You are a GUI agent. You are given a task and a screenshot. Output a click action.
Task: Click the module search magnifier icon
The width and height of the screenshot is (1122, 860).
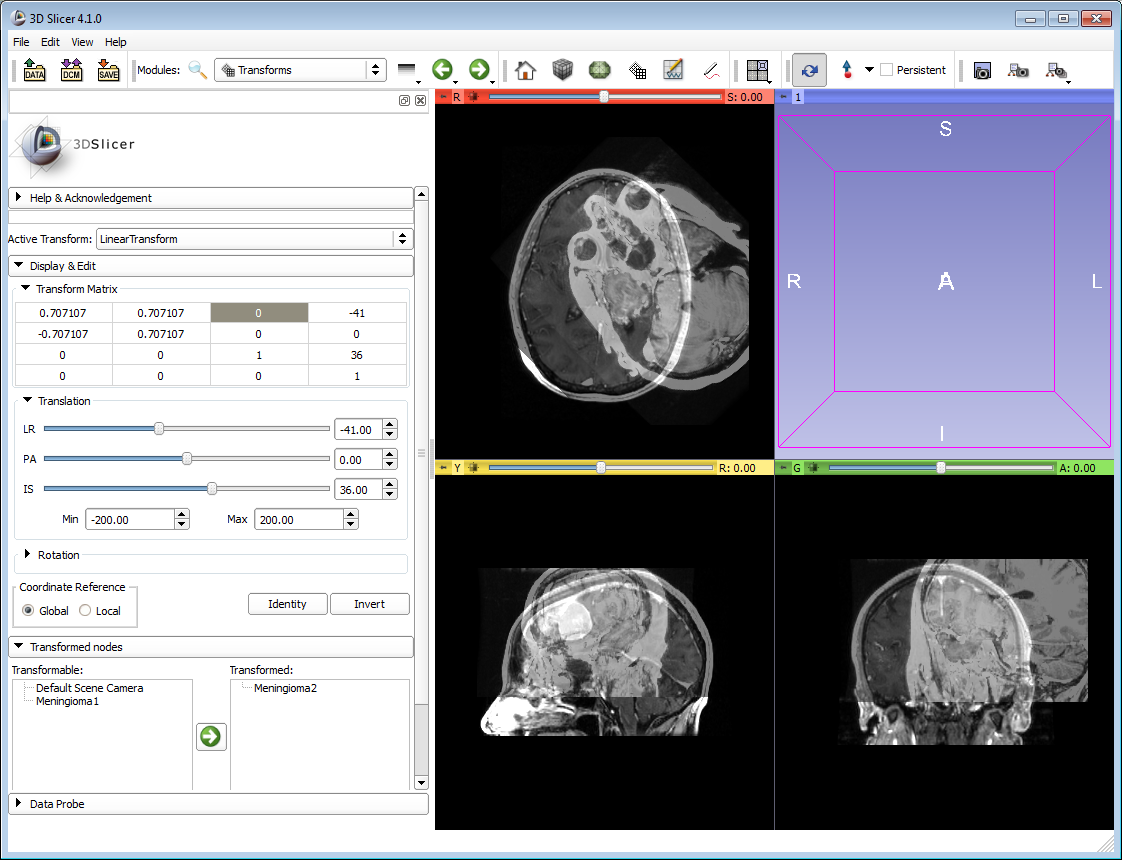point(198,70)
